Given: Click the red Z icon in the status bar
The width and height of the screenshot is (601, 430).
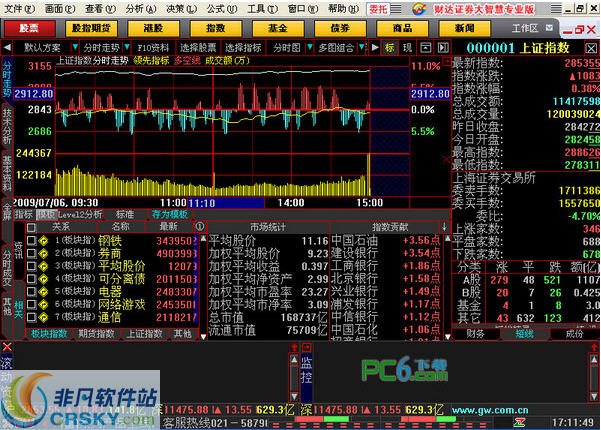Looking at the screenshot, I should point(520,422).
